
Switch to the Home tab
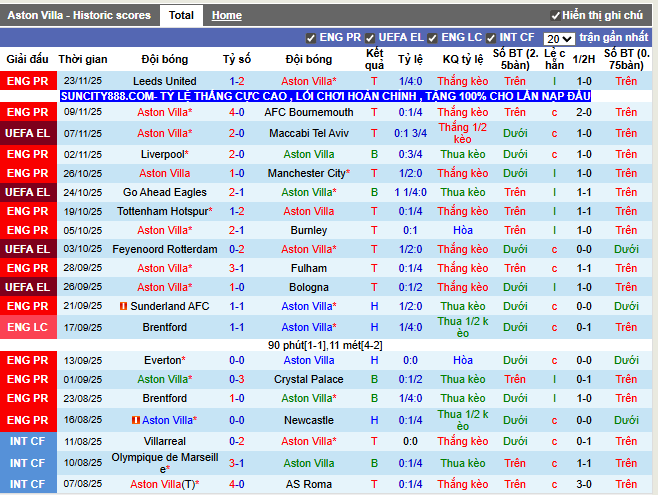227,16
